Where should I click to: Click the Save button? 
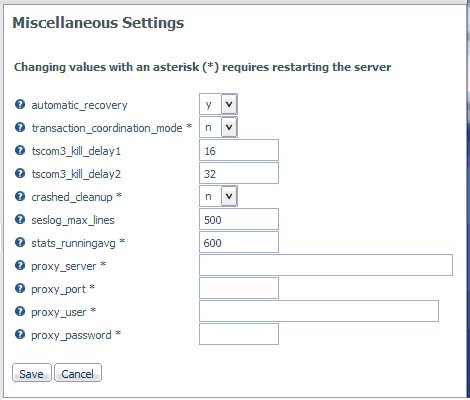coord(32,373)
